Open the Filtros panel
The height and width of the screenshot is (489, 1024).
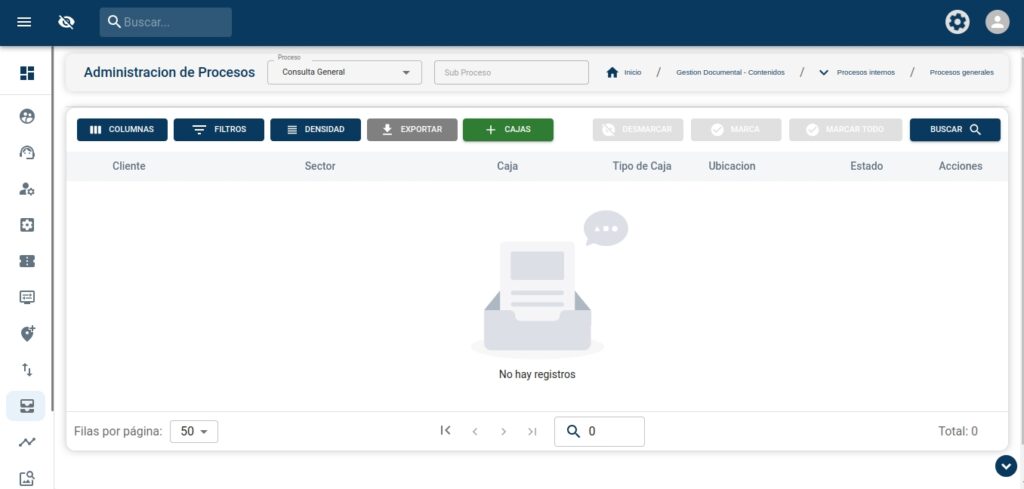coord(219,130)
